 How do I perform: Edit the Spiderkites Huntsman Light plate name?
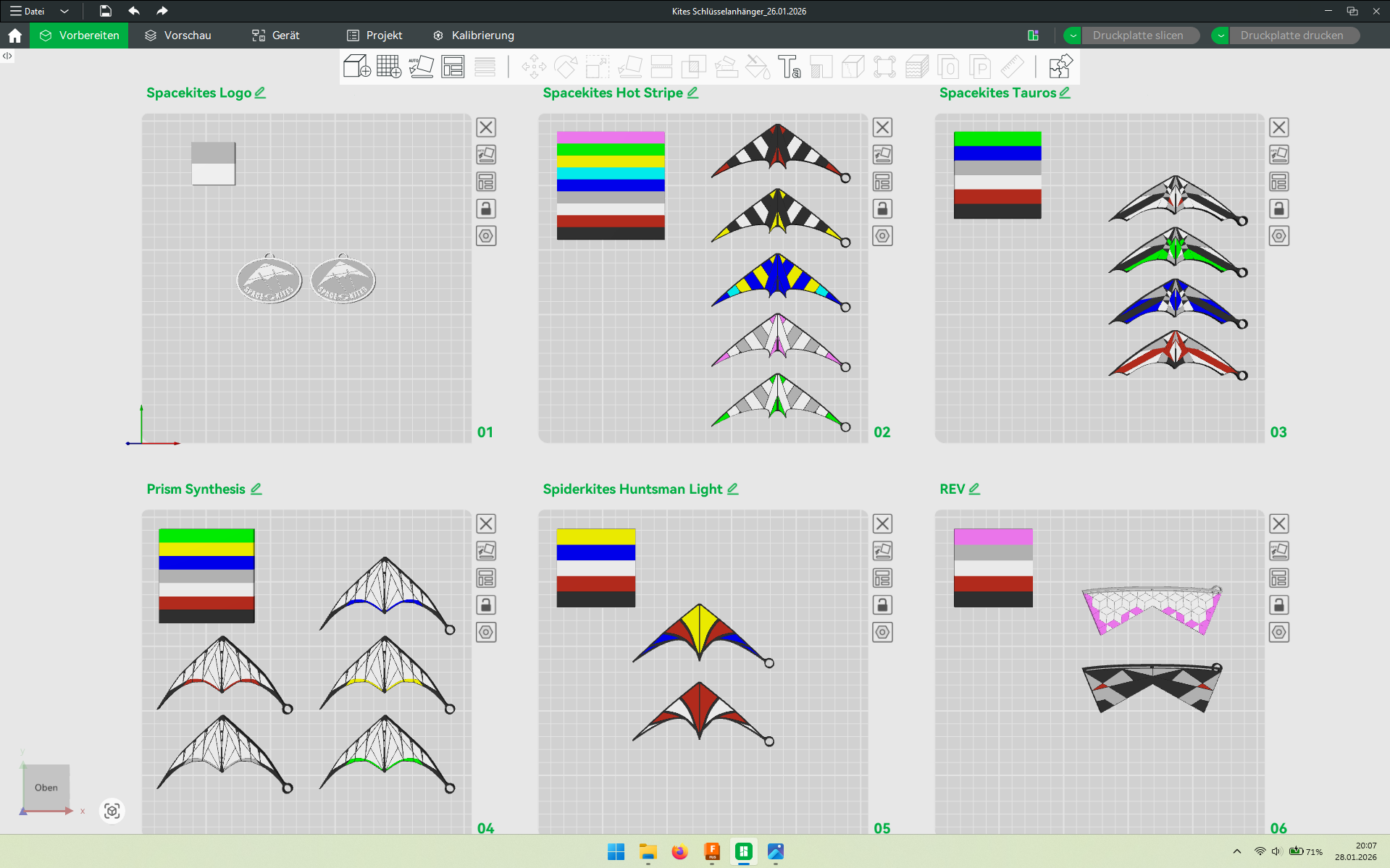pos(733,489)
